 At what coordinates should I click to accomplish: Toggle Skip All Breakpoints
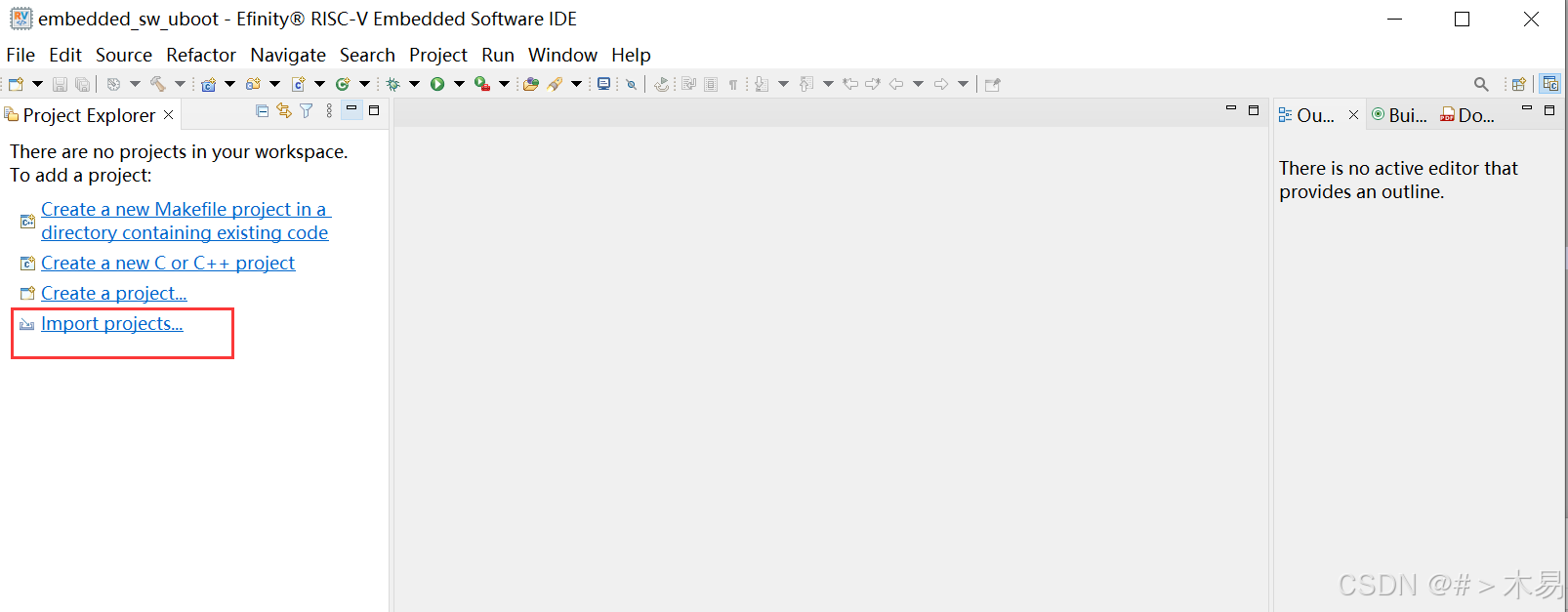point(631,84)
